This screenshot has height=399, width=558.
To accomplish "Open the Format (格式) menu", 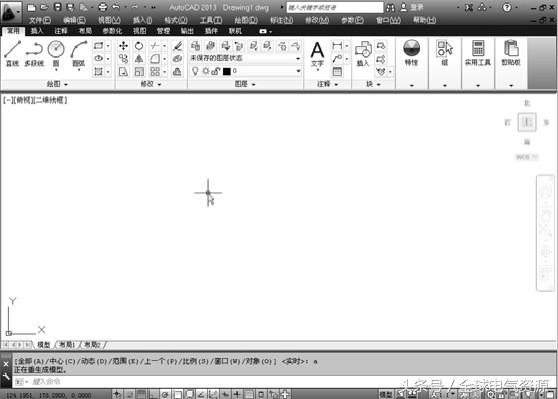I will (x=176, y=20).
